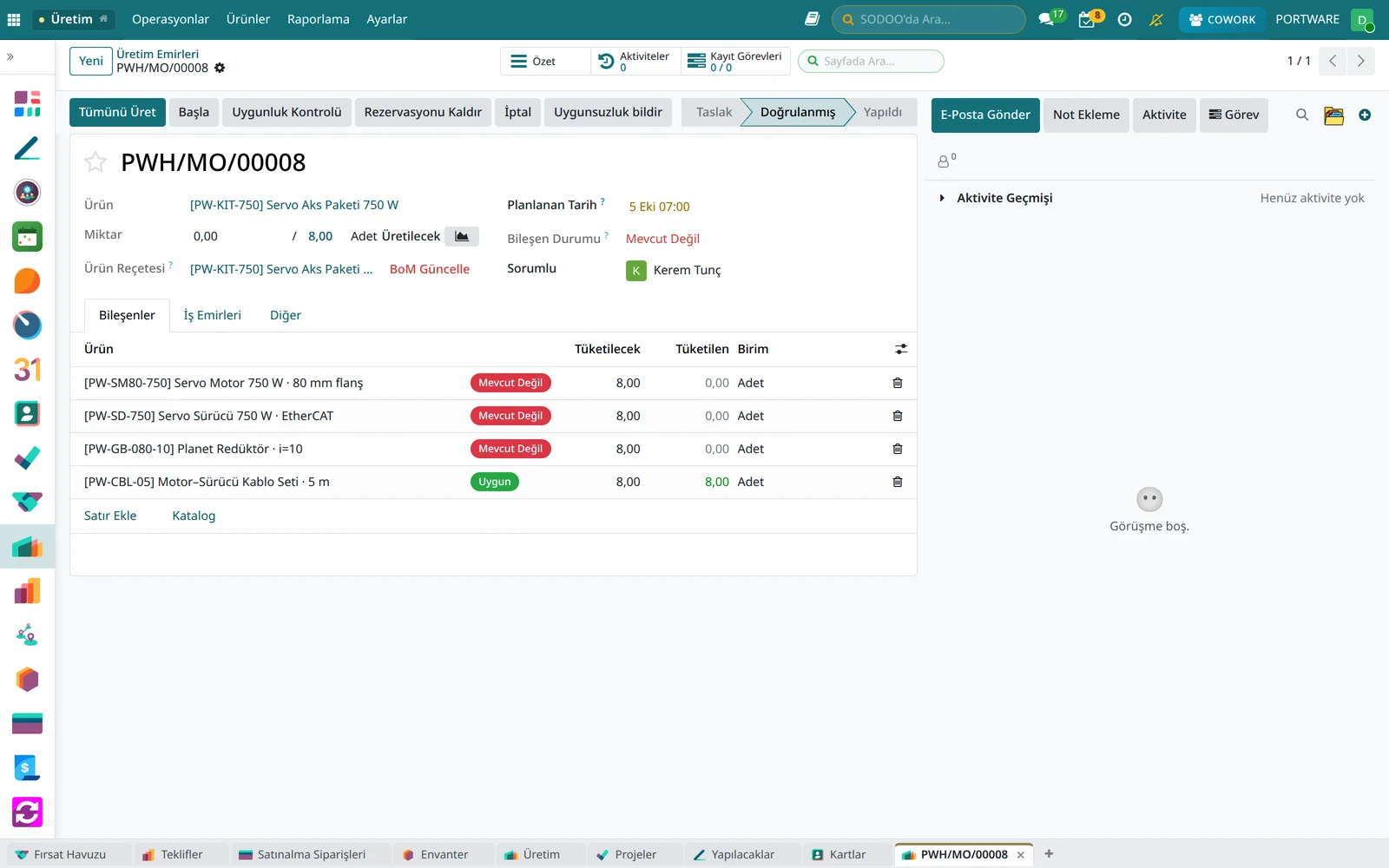The height and width of the screenshot is (868, 1389).
Task: Open the Ayarlar menu
Action: [386, 19]
